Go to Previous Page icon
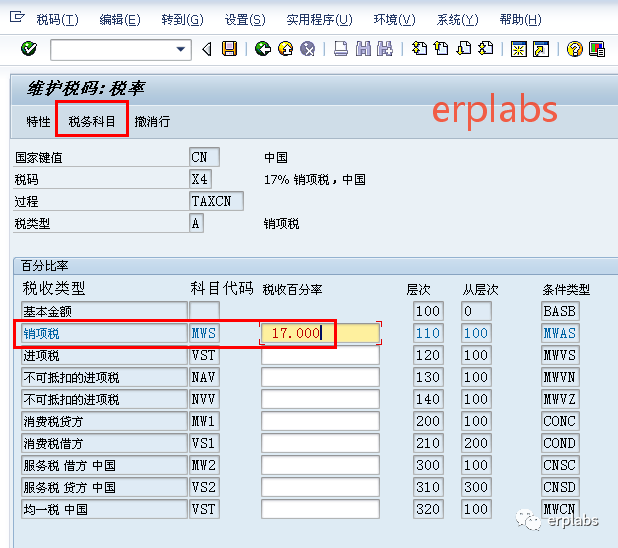This screenshot has height=548, width=618. [x=441, y=49]
